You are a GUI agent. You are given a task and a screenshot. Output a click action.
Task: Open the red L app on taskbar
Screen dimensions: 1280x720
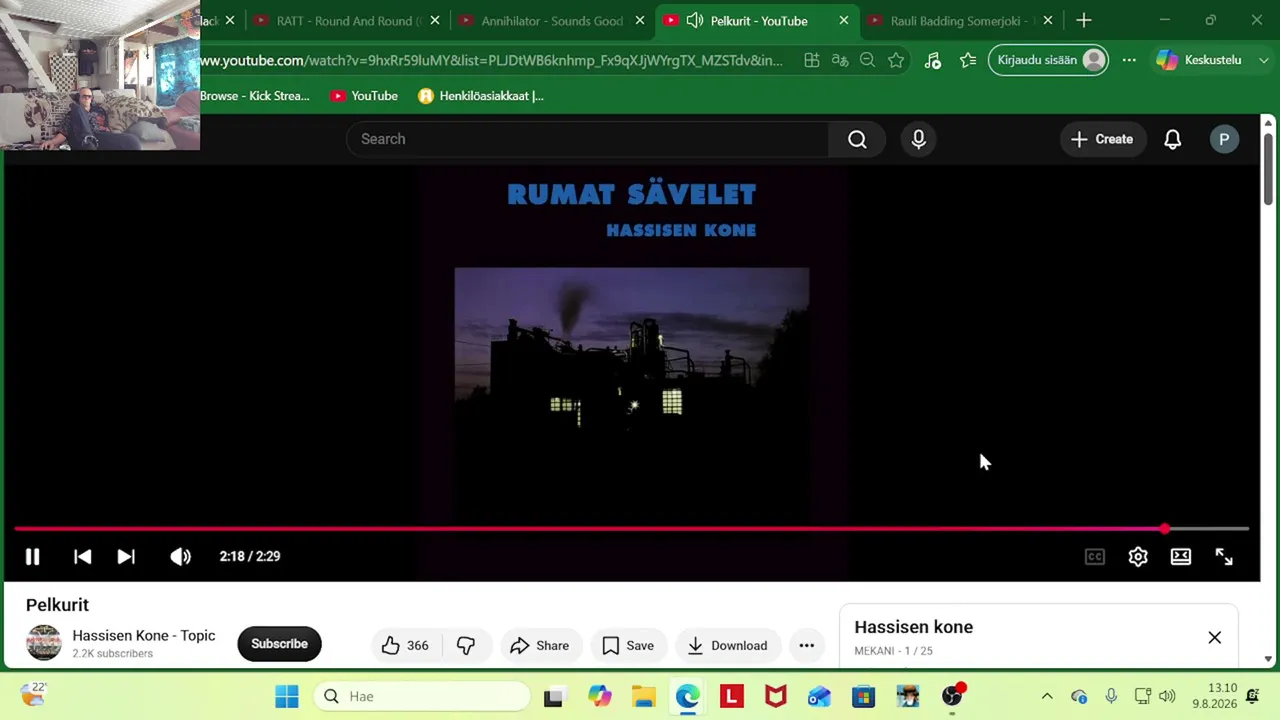[732, 696]
